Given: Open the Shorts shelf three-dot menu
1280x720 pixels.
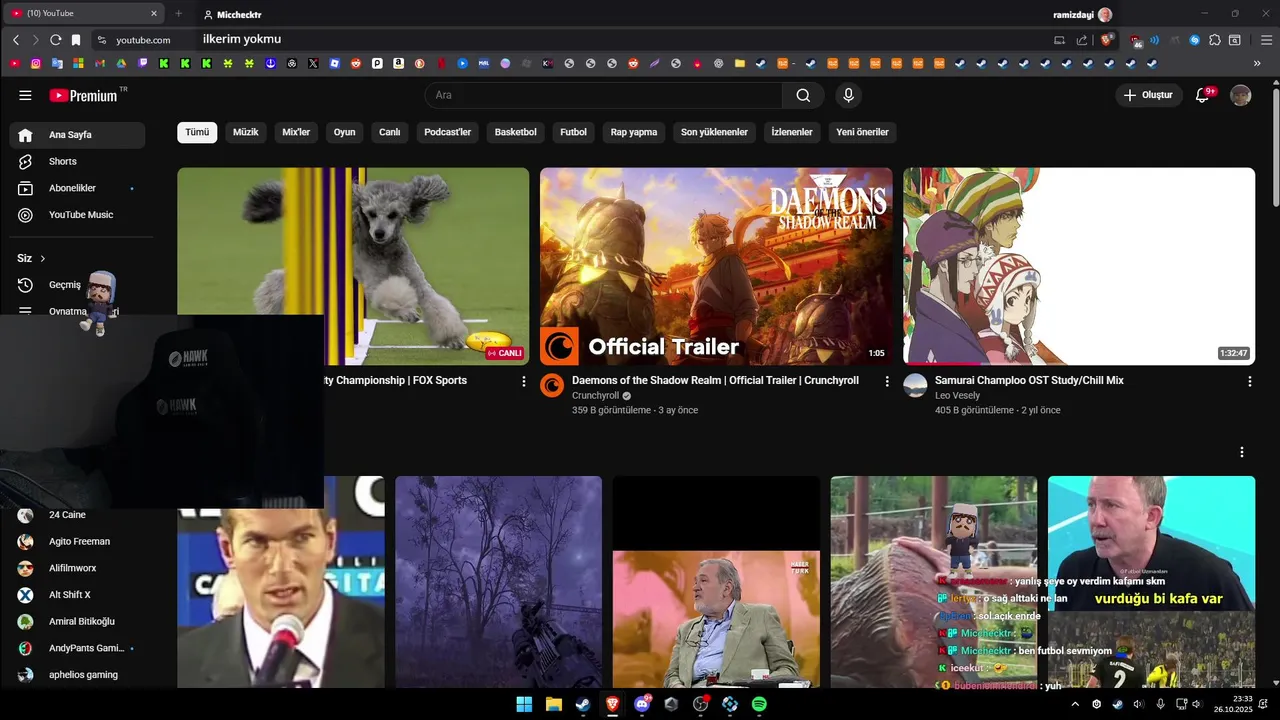Looking at the screenshot, I should tap(1242, 452).
